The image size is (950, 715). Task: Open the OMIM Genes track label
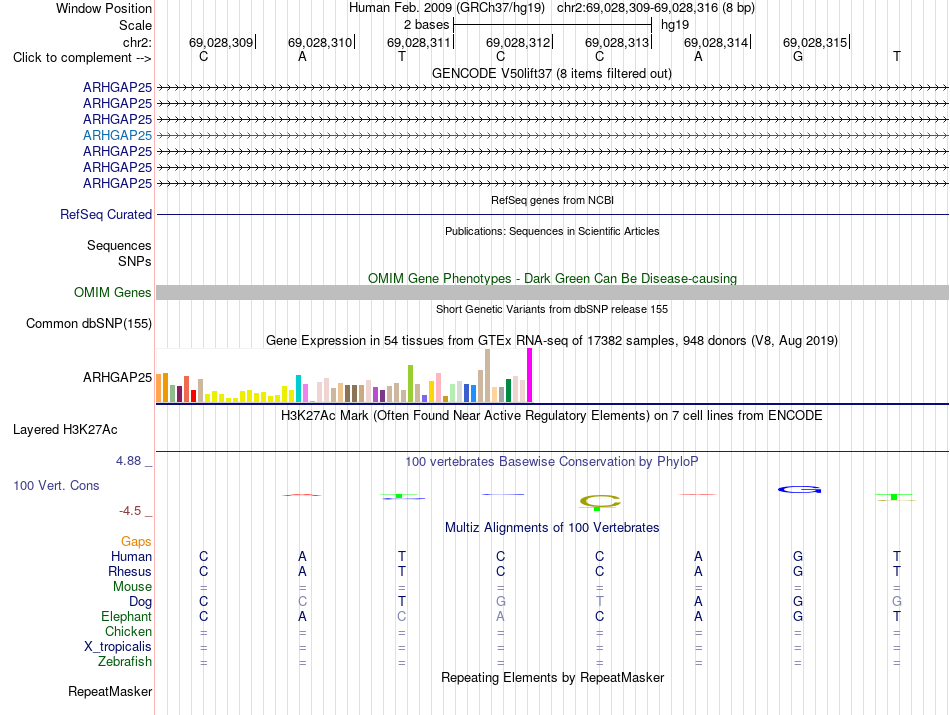[x=112, y=293]
